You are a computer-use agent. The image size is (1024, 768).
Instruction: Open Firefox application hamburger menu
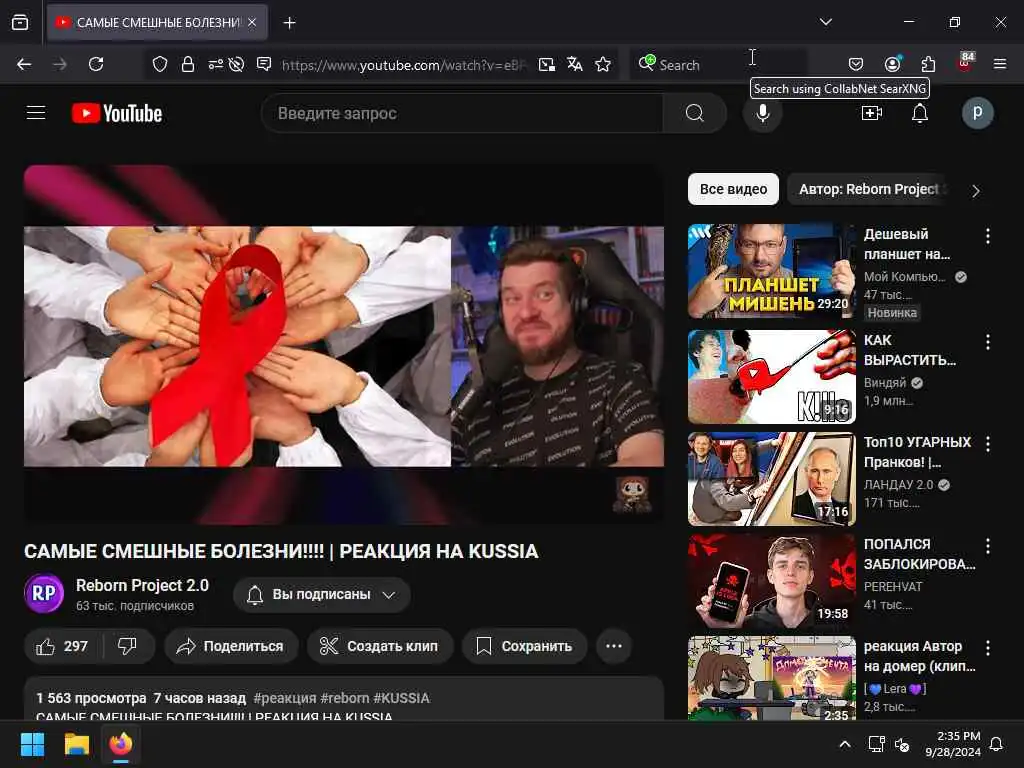point(1000,64)
